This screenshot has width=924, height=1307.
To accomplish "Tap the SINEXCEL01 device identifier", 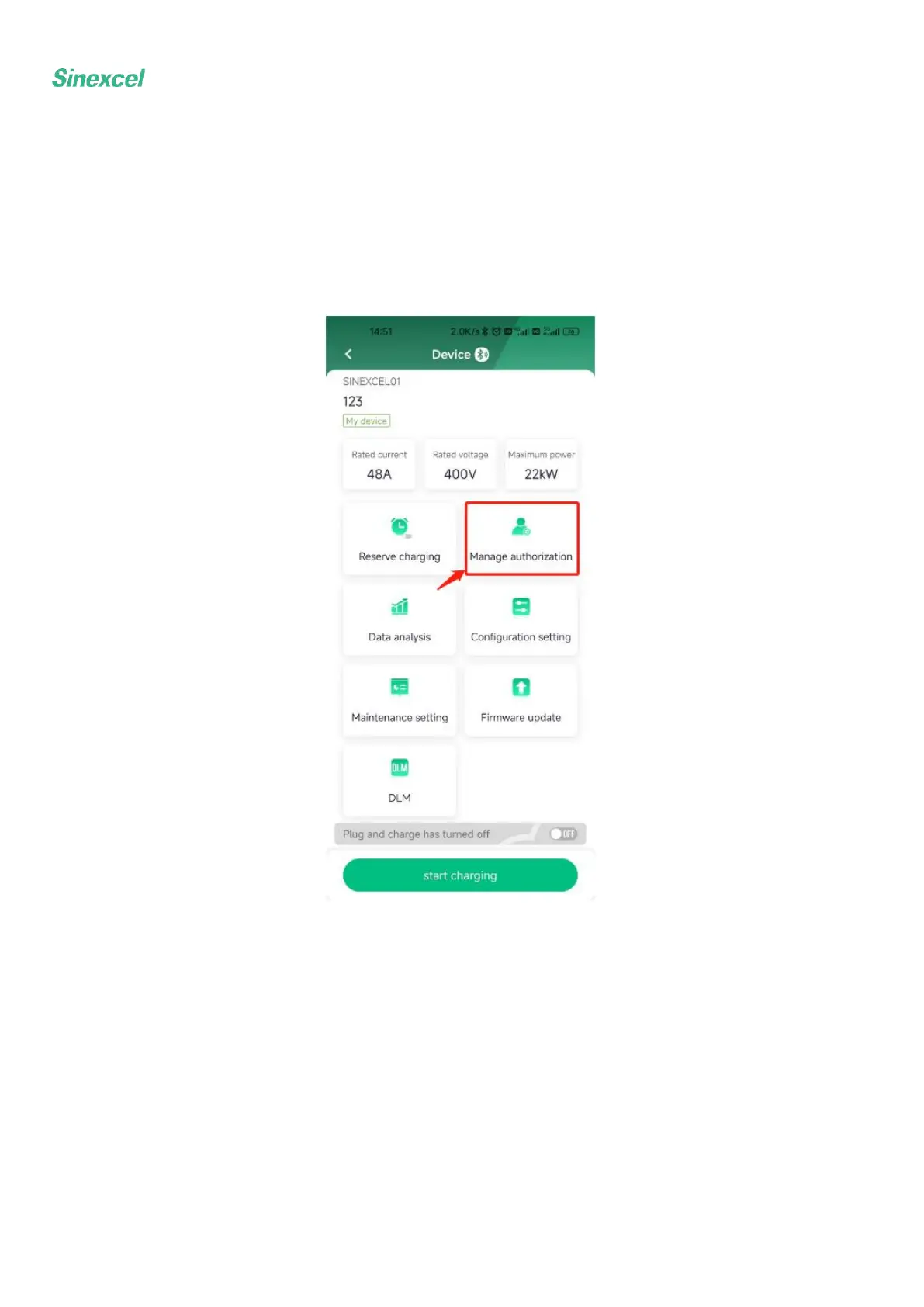I will pos(372,381).
